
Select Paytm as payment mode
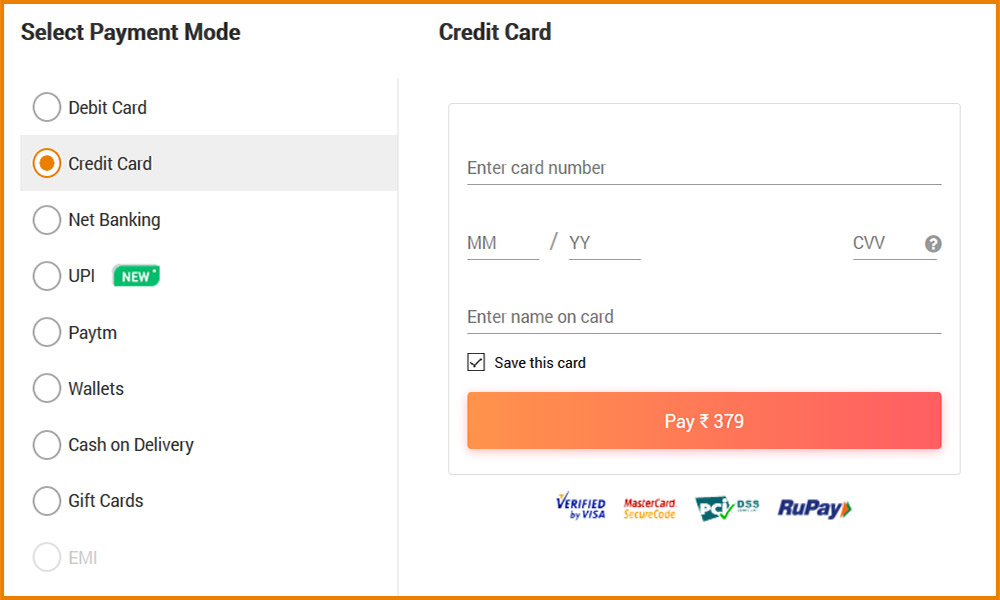[47, 333]
